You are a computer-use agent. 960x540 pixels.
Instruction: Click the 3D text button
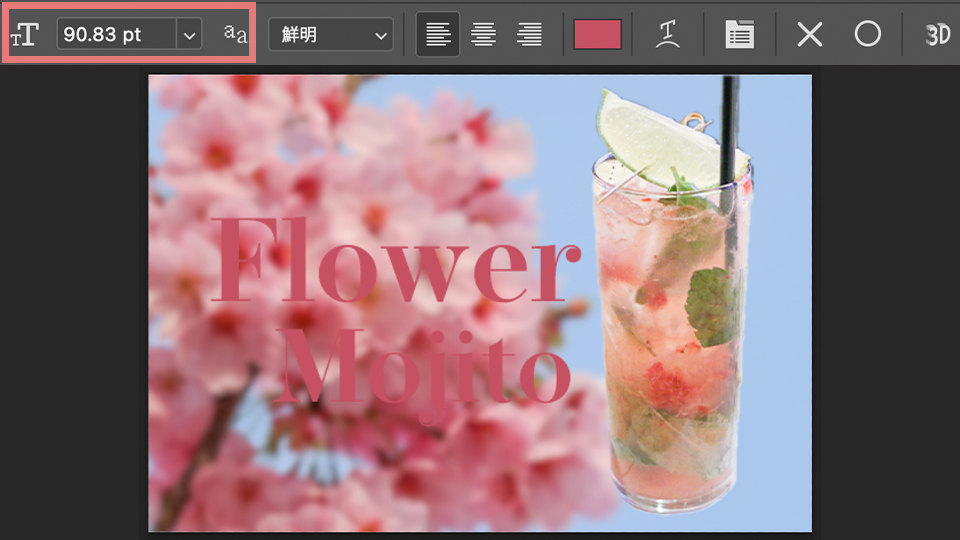[937, 35]
